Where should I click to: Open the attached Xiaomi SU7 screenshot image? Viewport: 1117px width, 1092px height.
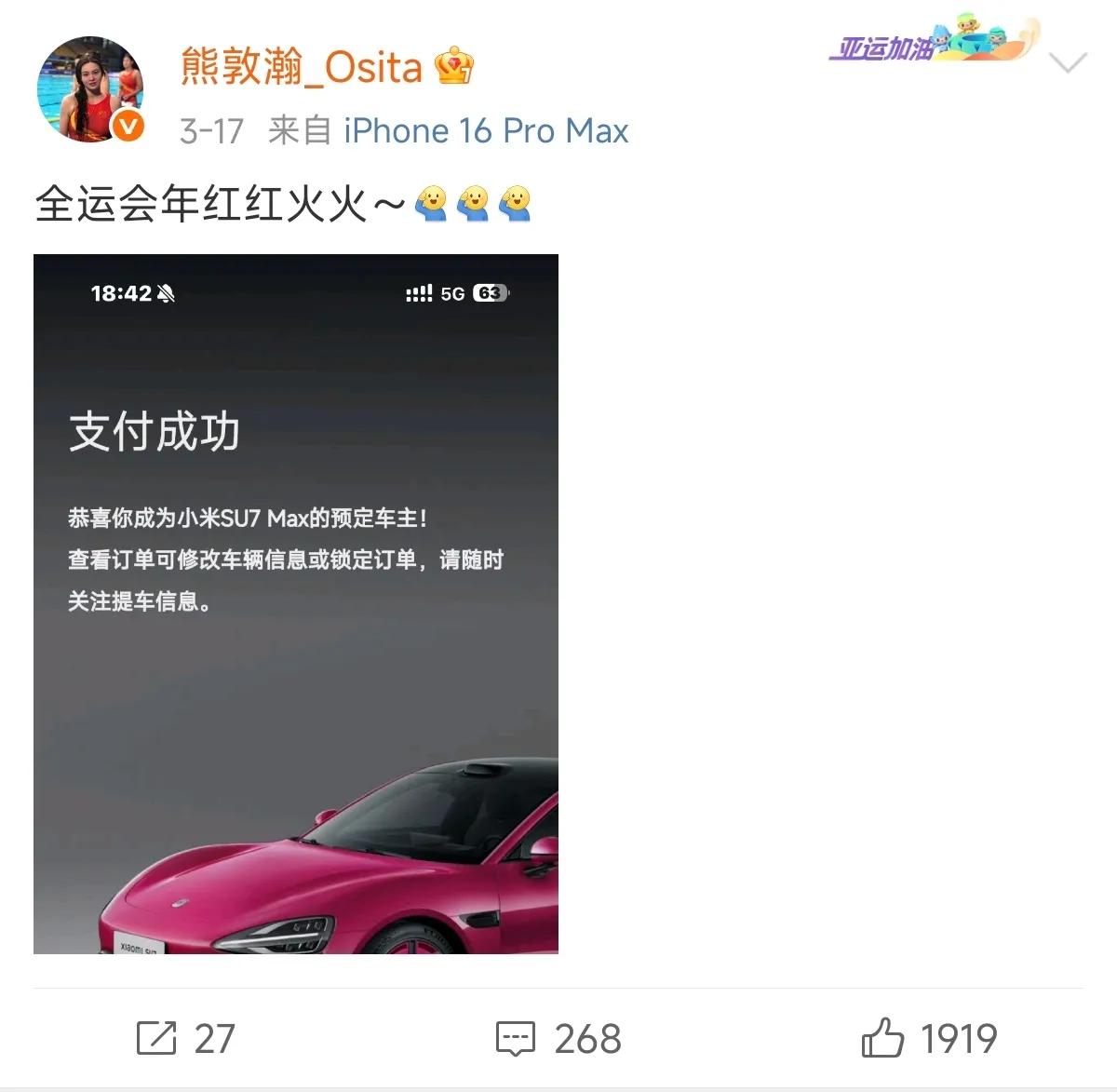(296, 604)
